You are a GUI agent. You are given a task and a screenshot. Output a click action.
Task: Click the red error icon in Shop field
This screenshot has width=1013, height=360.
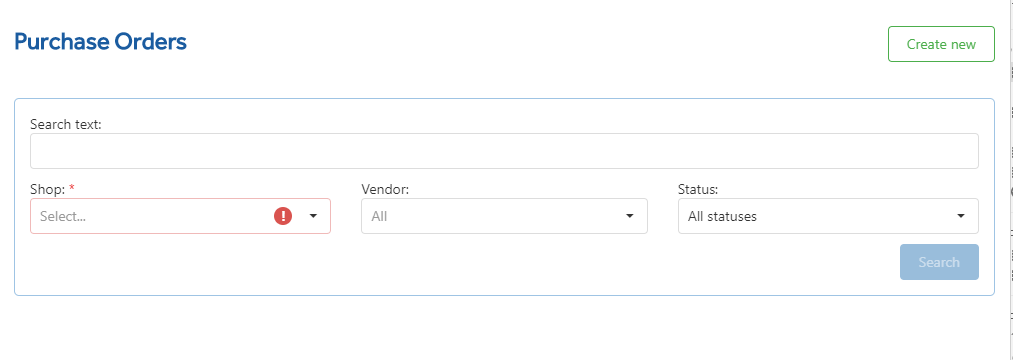tap(283, 216)
